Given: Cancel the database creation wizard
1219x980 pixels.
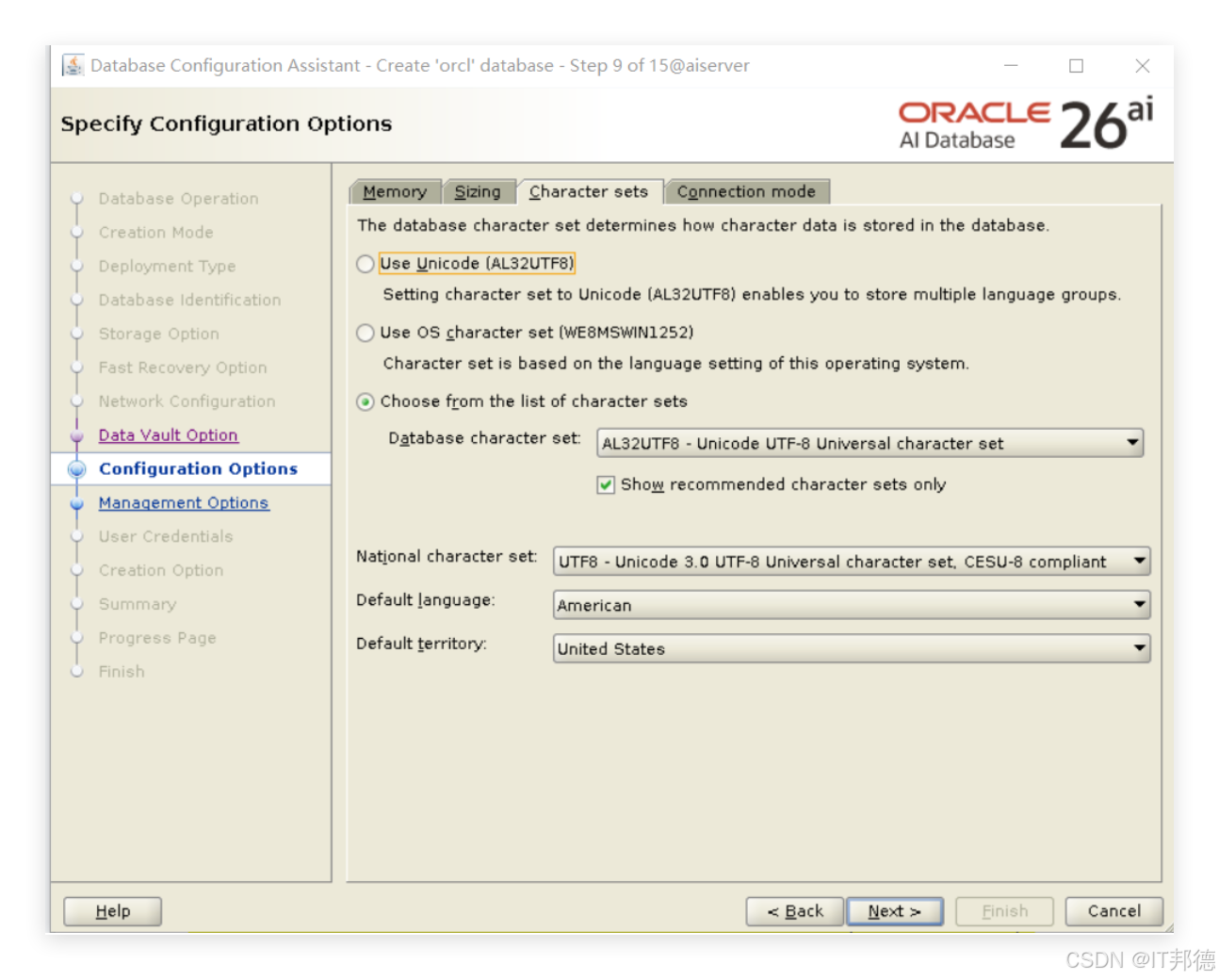Looking at the screenshot, I should [1114, 911].
